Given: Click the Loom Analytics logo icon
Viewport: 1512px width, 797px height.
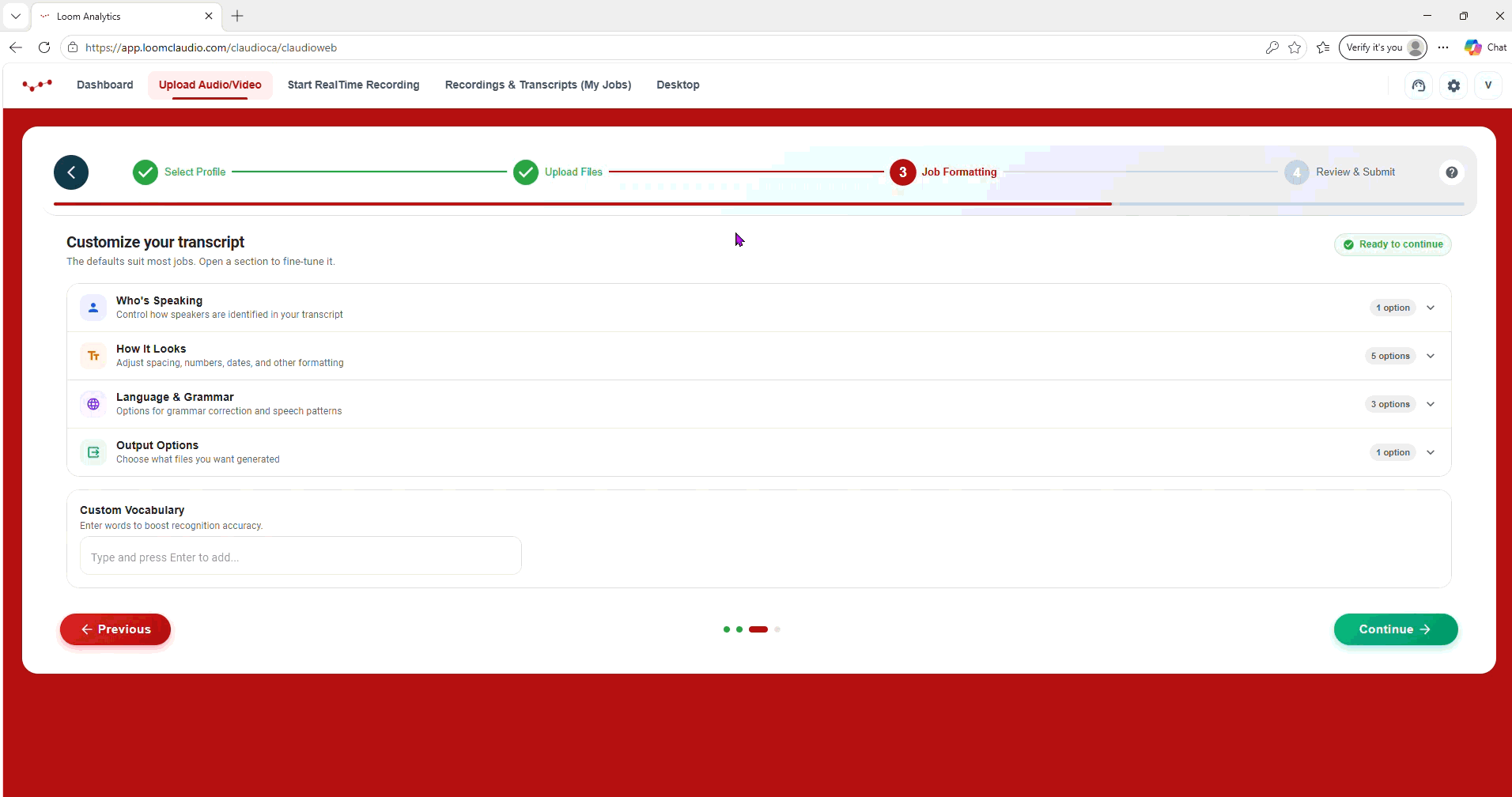Looking at the screenshot, I should point(37,85).
